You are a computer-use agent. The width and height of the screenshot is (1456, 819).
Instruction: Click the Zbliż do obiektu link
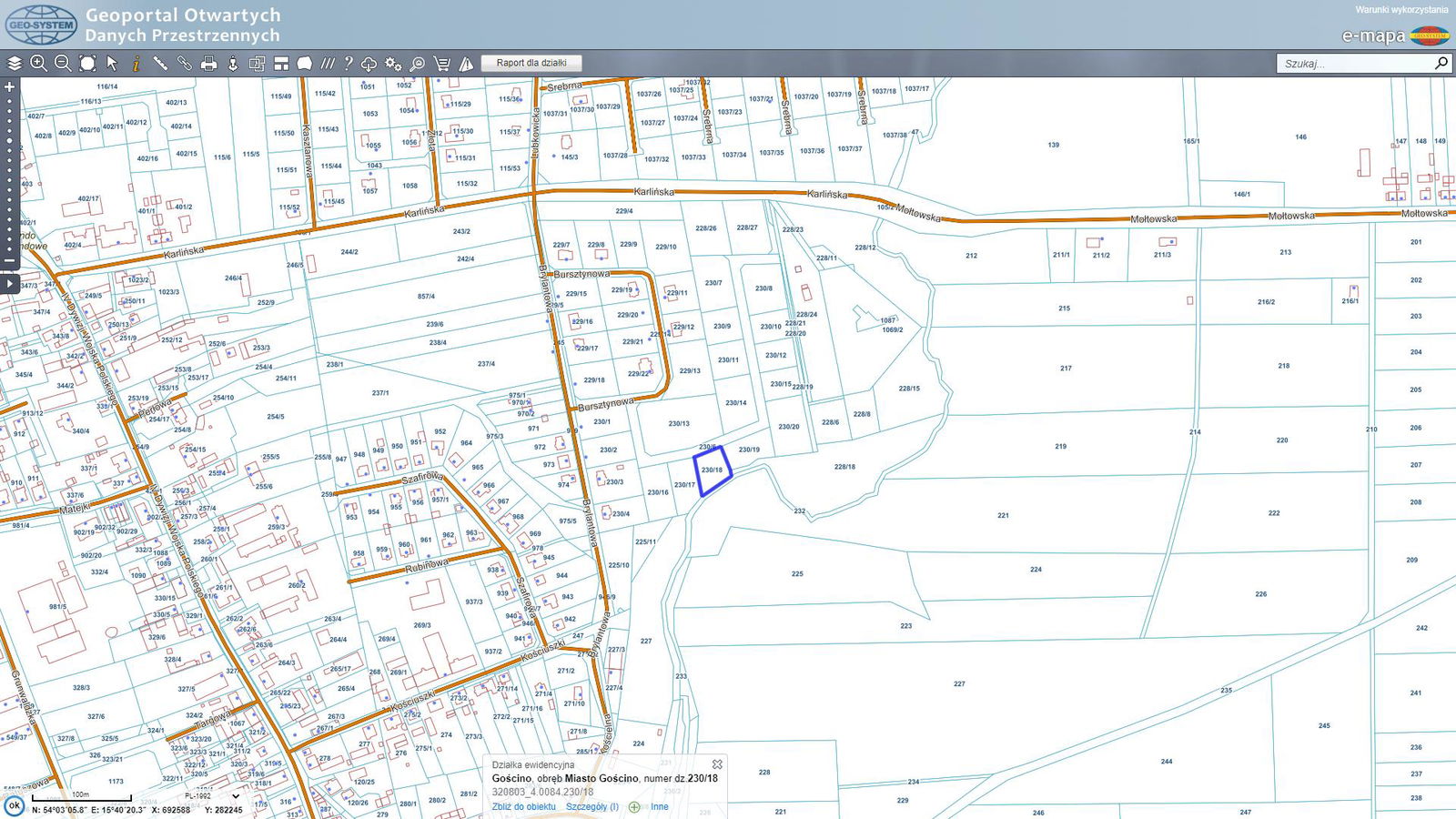[523, 807]
